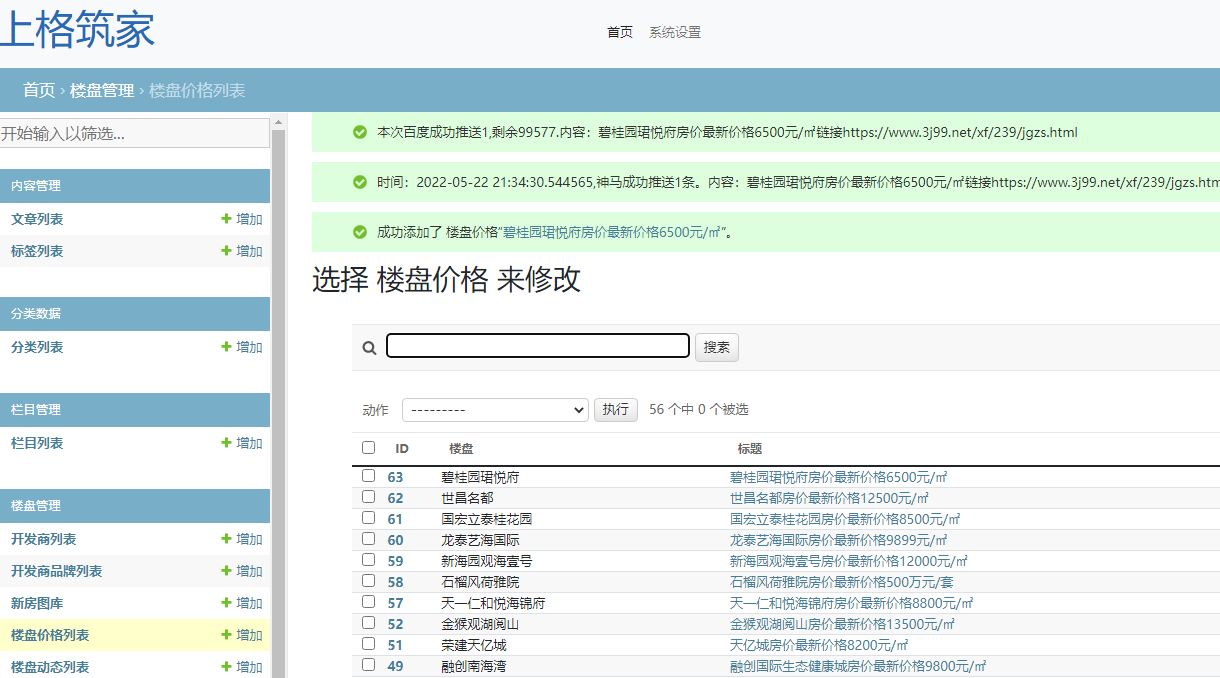The image size is (1220, 678).
Task: Click the green plus icon beside 标签列表
Action: (227, 251)
